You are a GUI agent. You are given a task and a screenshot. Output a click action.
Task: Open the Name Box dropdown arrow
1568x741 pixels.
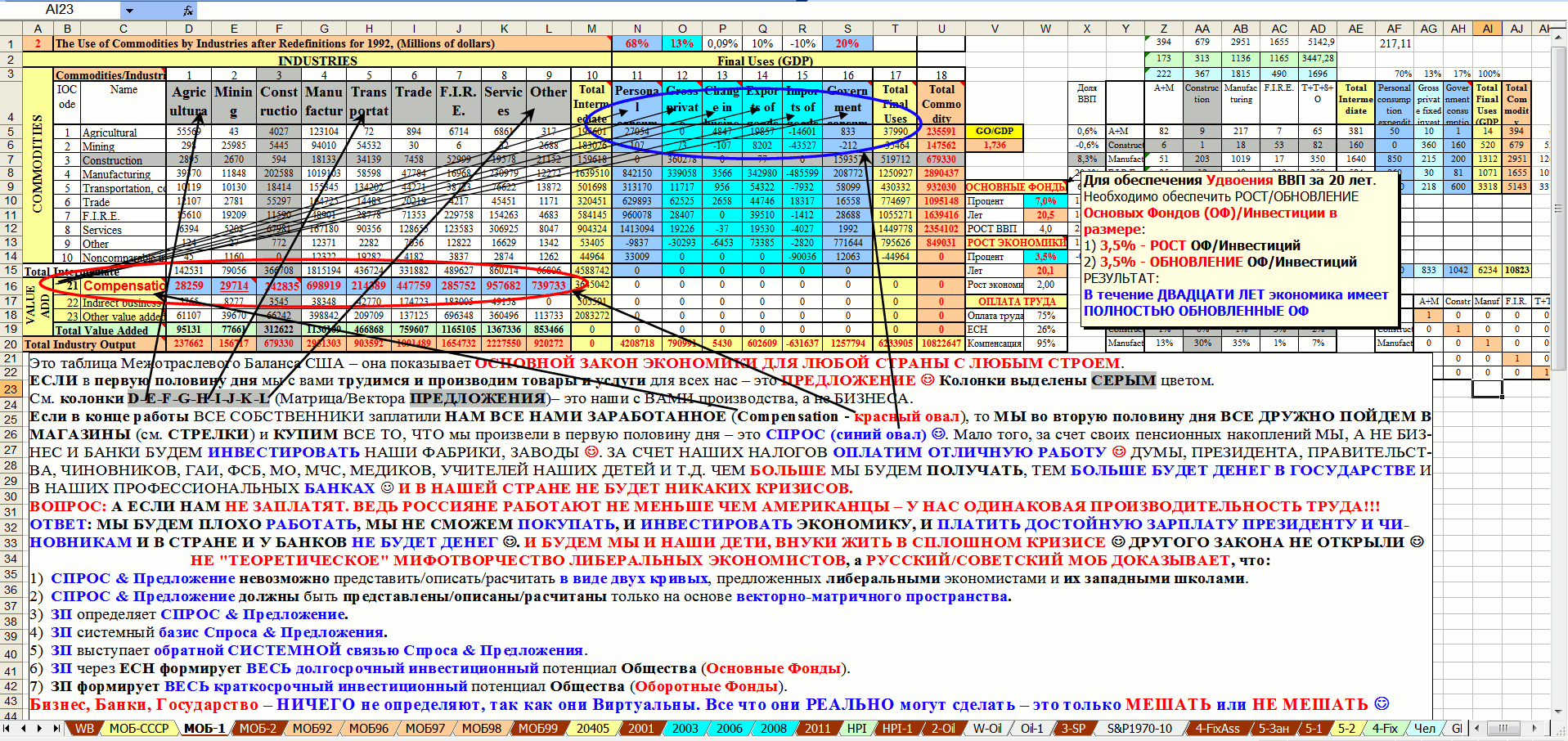click(129, 10)
